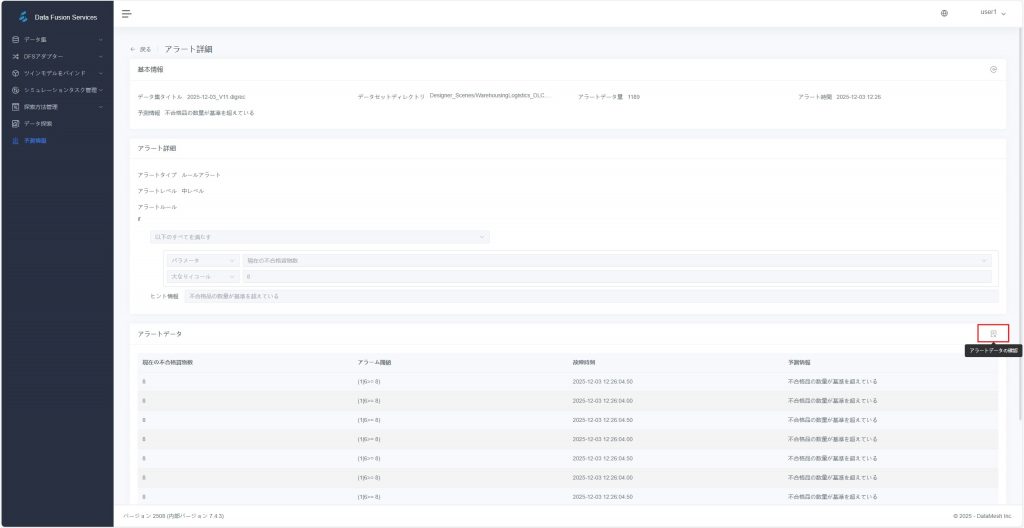Click the データ探索 sidebar icon

click(x=15, y=124)
